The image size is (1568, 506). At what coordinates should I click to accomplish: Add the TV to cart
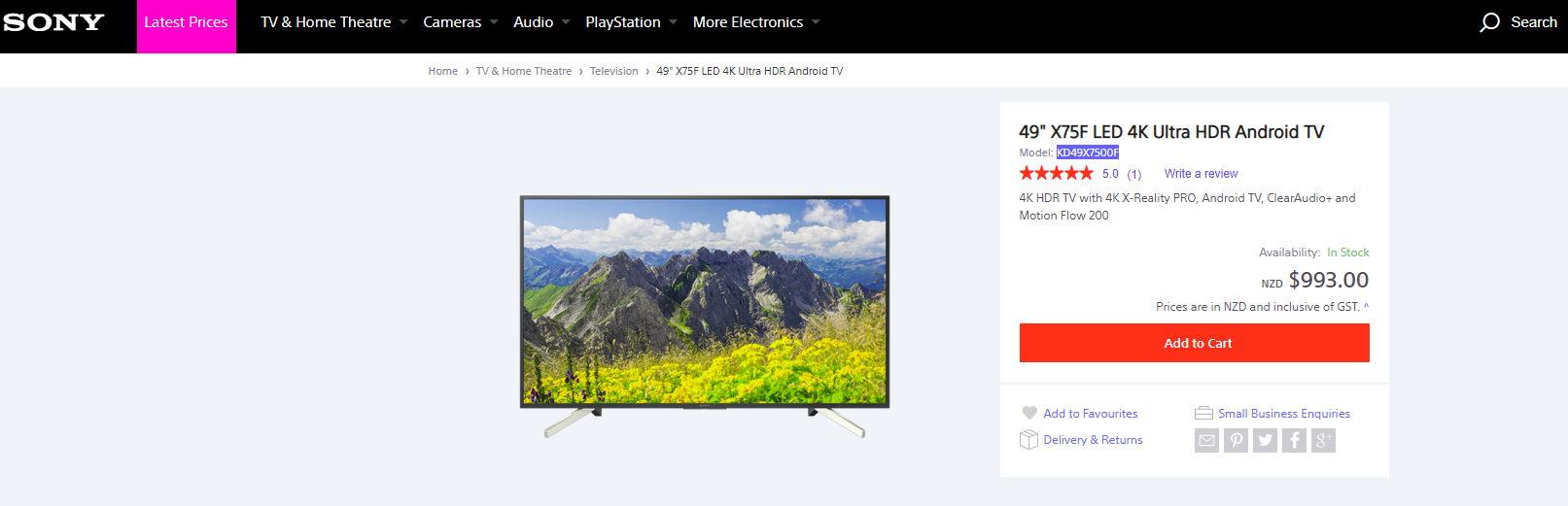pos(1194,343)
